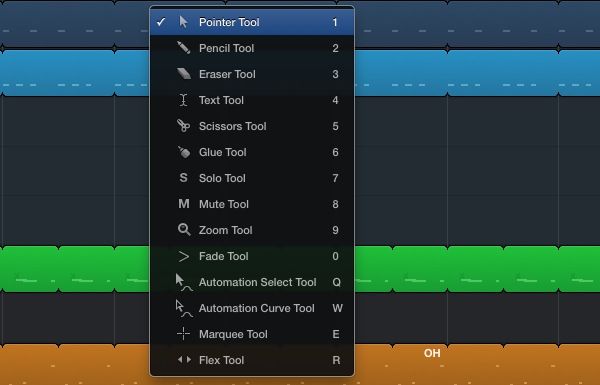Choose the Automation Select Tool icon
Image resolution: width=600 pixels, height=385 pixels.
pyautogui.click(x=184, y=282)
